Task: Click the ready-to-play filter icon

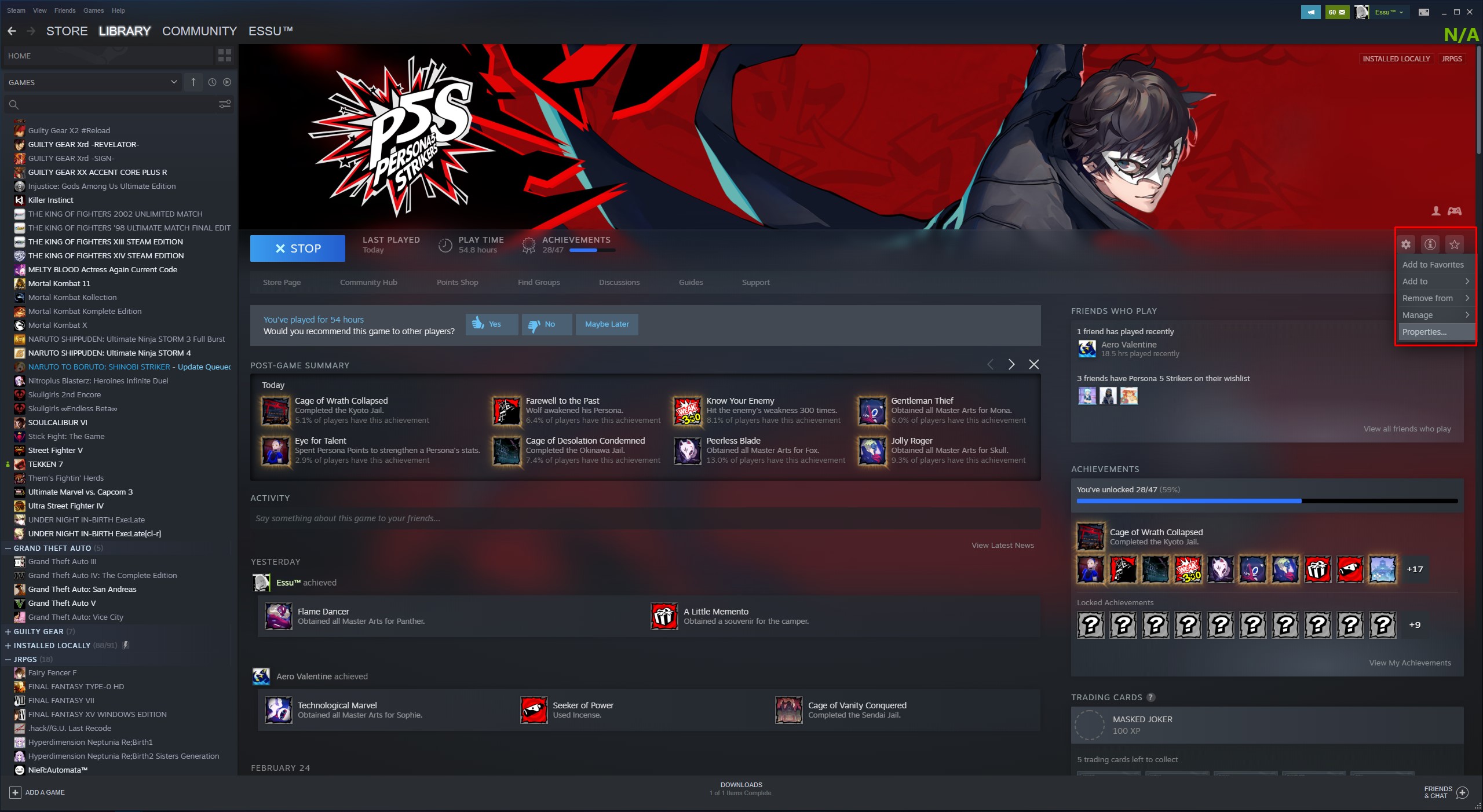Action: tap(227, 82)
